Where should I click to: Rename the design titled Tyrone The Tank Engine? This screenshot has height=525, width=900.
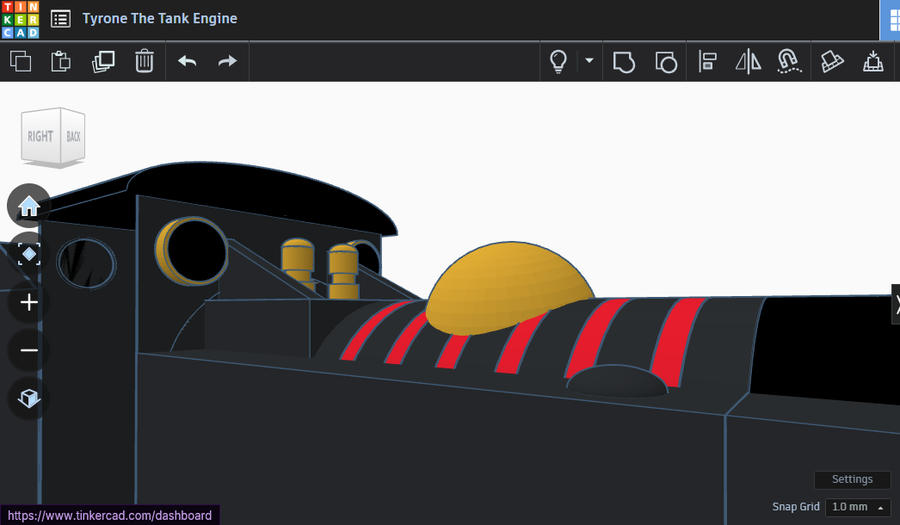click(160, 18)
